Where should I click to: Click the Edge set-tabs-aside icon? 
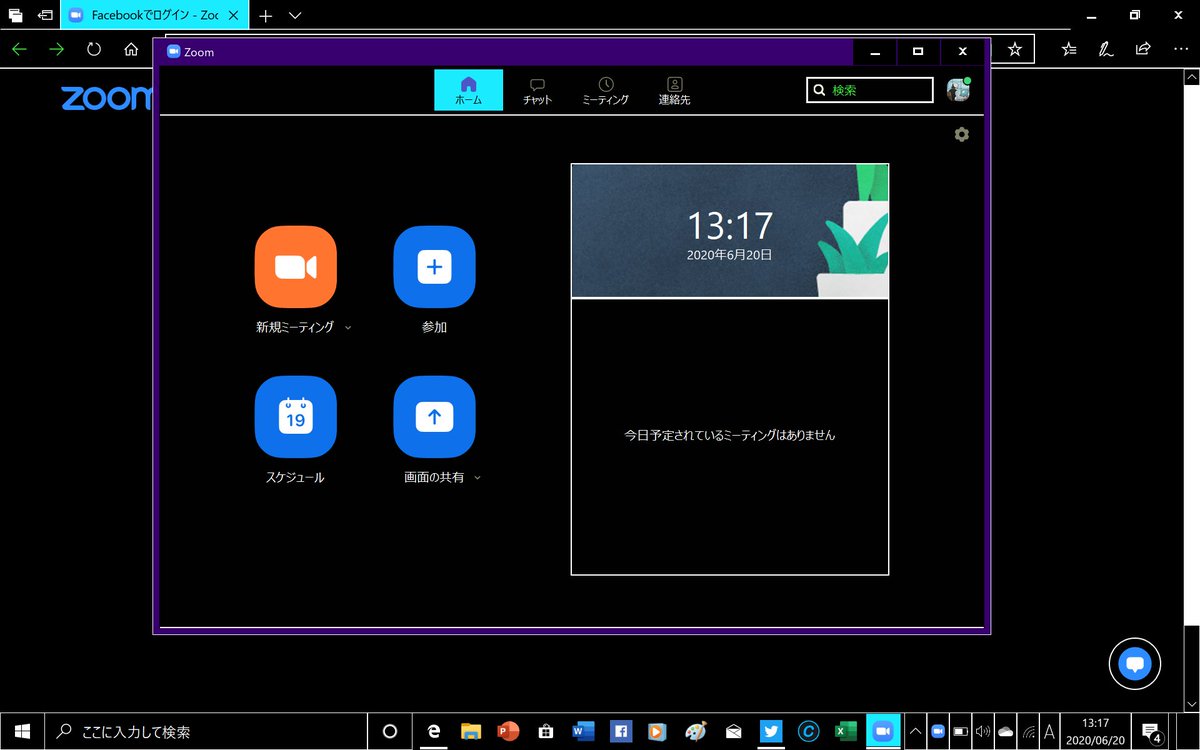pyautogui.click(x=46, y=16)
